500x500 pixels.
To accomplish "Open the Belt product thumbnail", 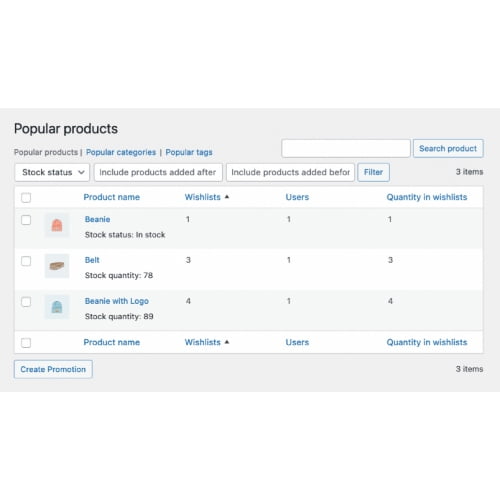I will click(57, 266).
